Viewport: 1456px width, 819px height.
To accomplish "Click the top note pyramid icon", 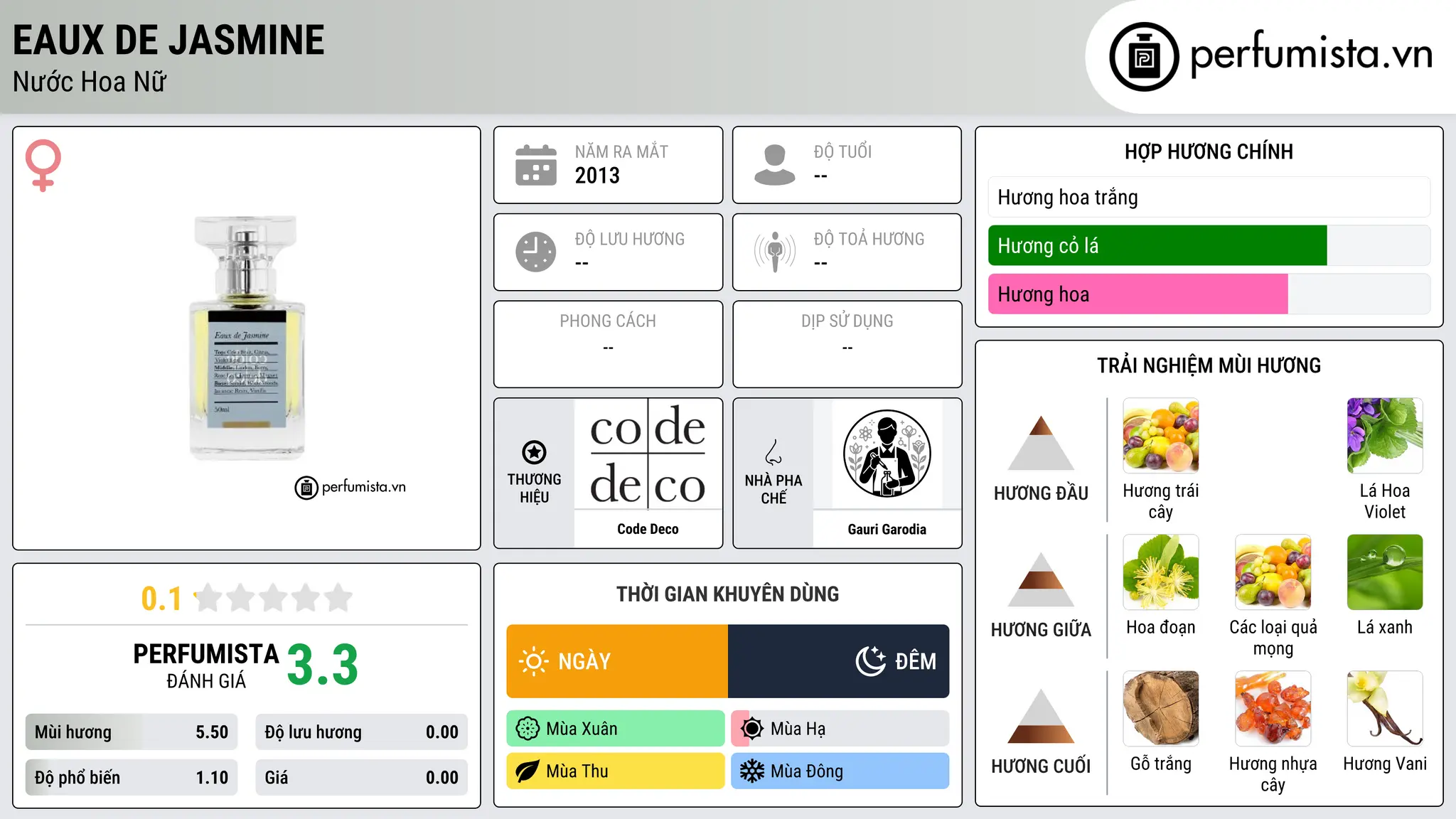I will (1041, 443).
